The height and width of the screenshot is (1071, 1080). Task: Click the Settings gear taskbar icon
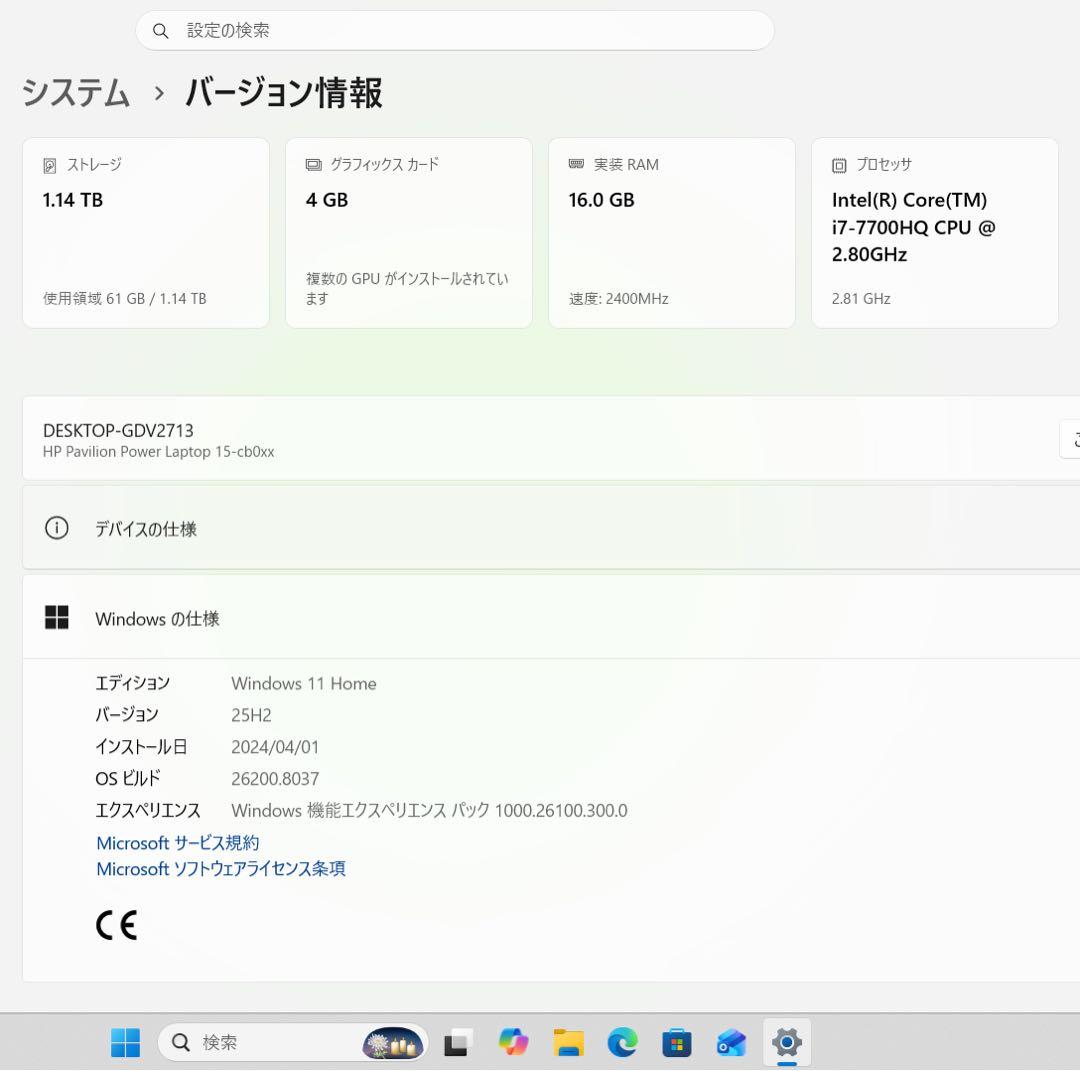pos(787,1043)
